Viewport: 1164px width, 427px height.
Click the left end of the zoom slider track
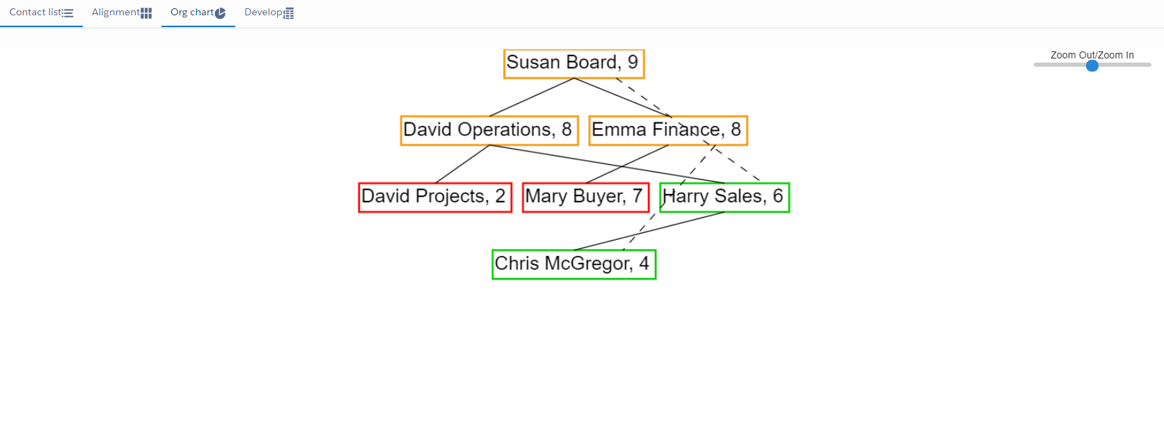(x=1037, y=65)
